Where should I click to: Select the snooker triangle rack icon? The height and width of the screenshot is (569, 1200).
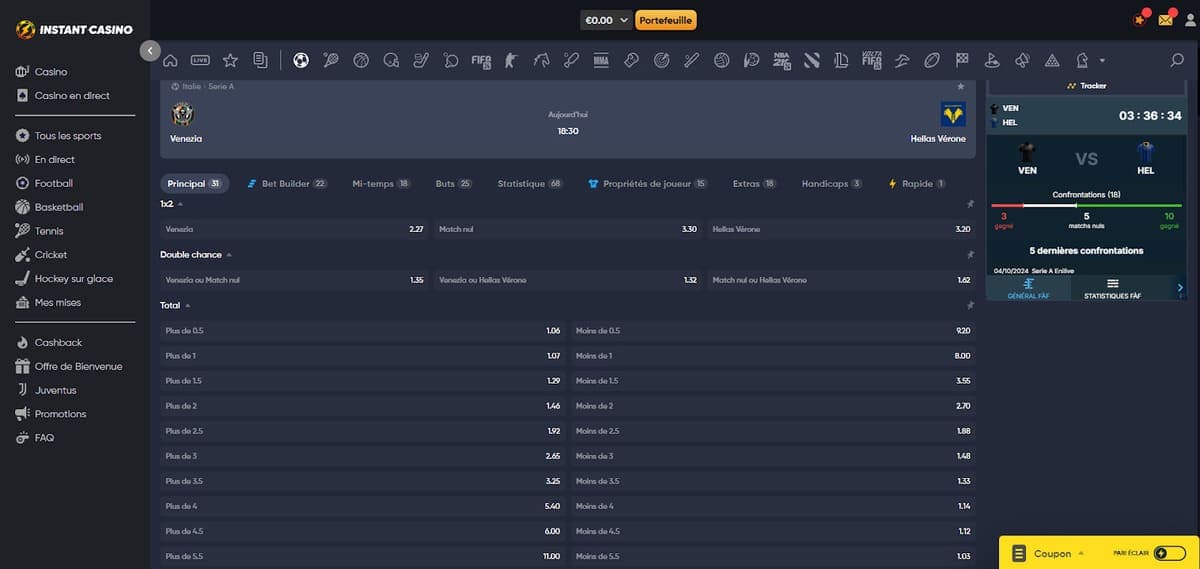[x=1052, y=60]
